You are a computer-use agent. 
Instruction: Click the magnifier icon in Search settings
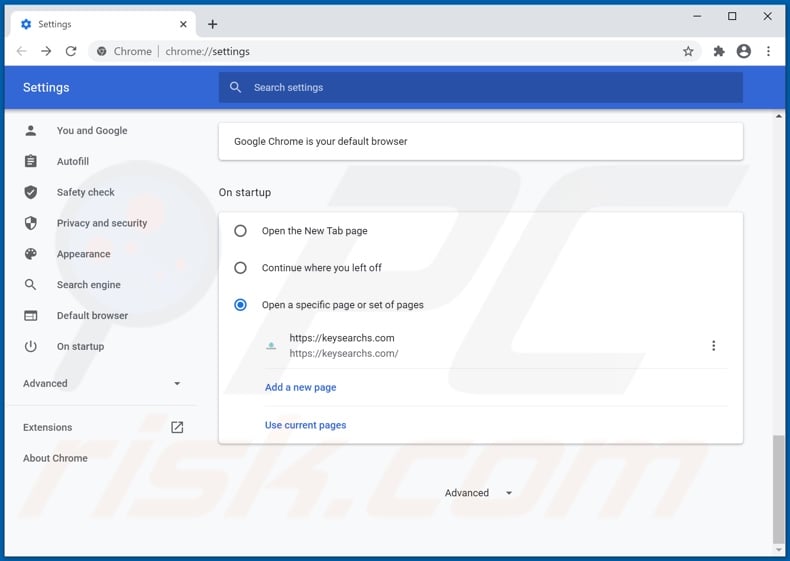(235, 87)
